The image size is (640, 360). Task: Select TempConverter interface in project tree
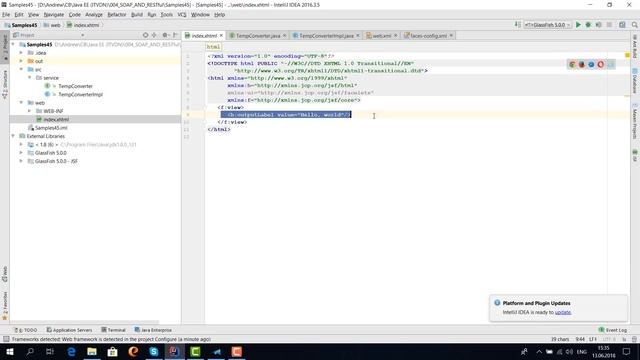point(76,86)
